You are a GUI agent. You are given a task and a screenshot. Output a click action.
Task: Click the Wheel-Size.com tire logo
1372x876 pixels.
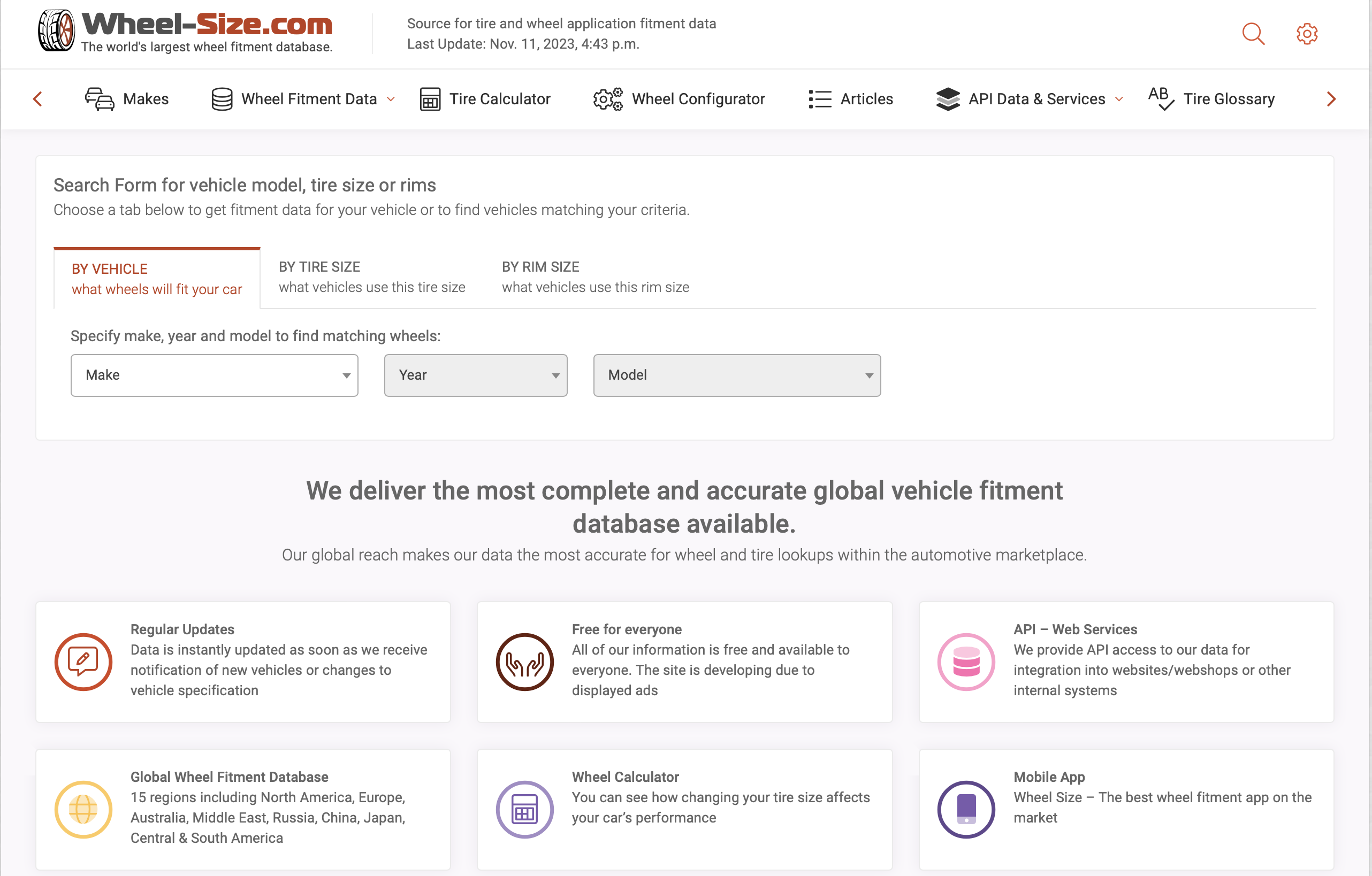(56, 32)
